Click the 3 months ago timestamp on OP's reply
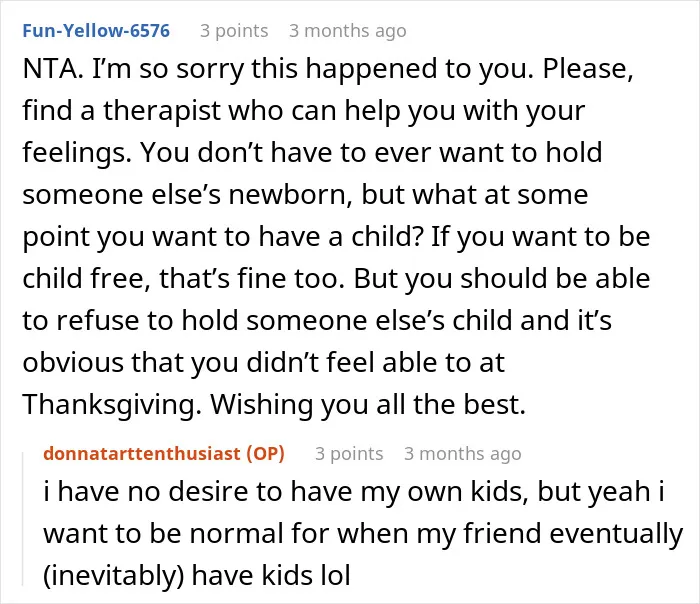Viewport: 700px width, 604px height. click(x=462, y=454)
